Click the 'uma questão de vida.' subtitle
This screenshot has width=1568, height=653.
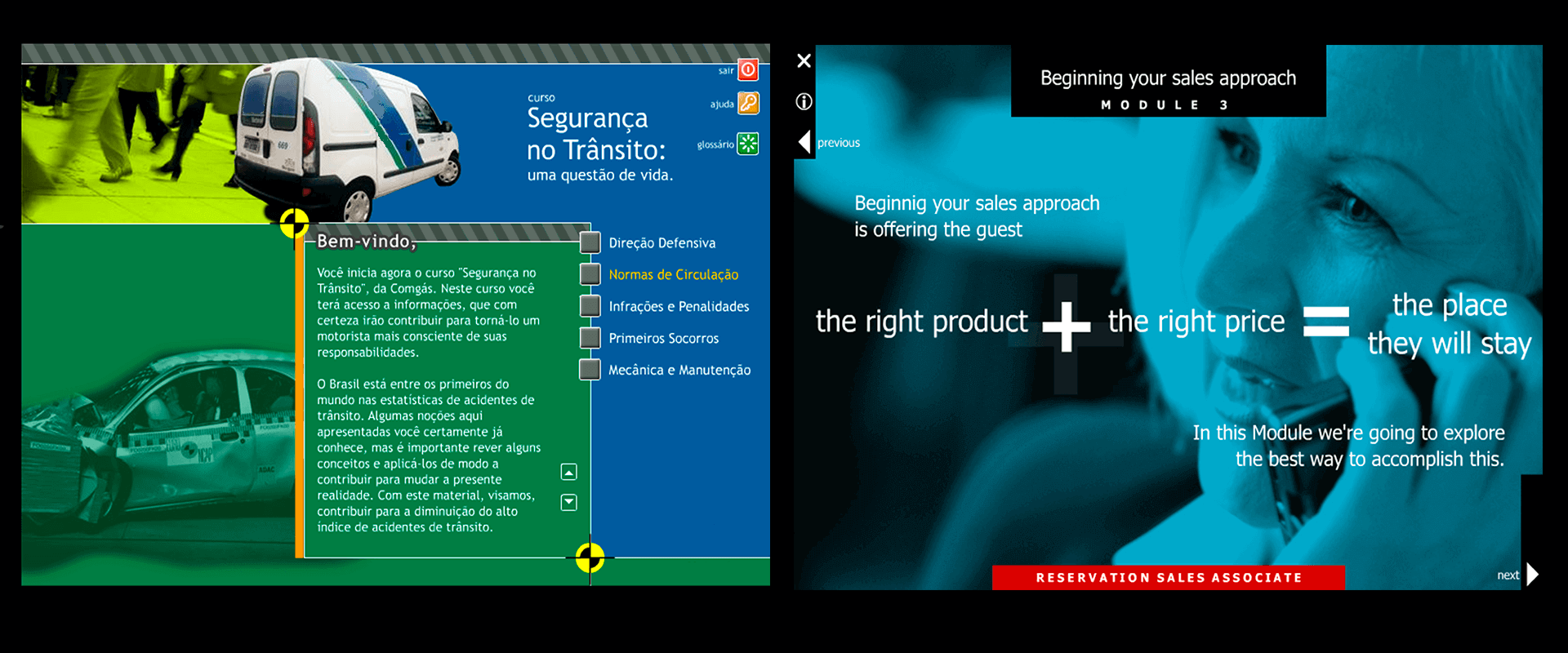600,175
